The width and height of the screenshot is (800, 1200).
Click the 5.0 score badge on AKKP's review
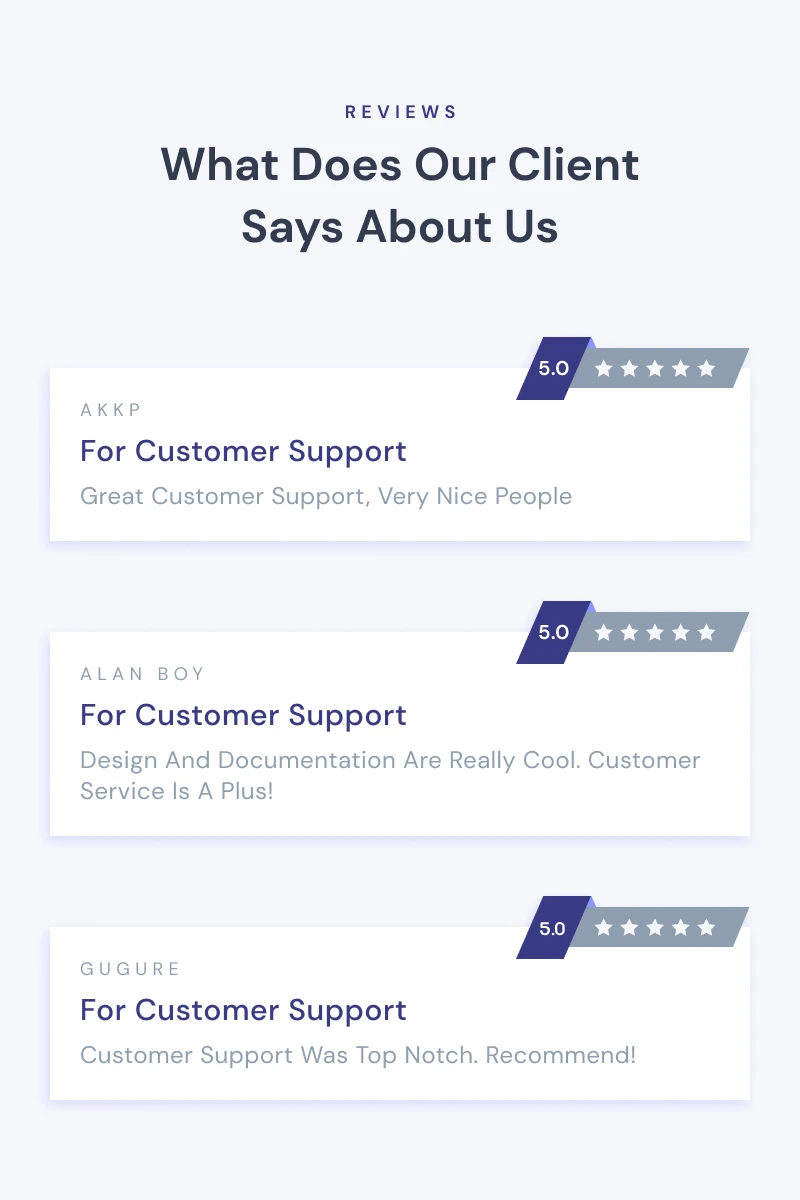[554, 368]
